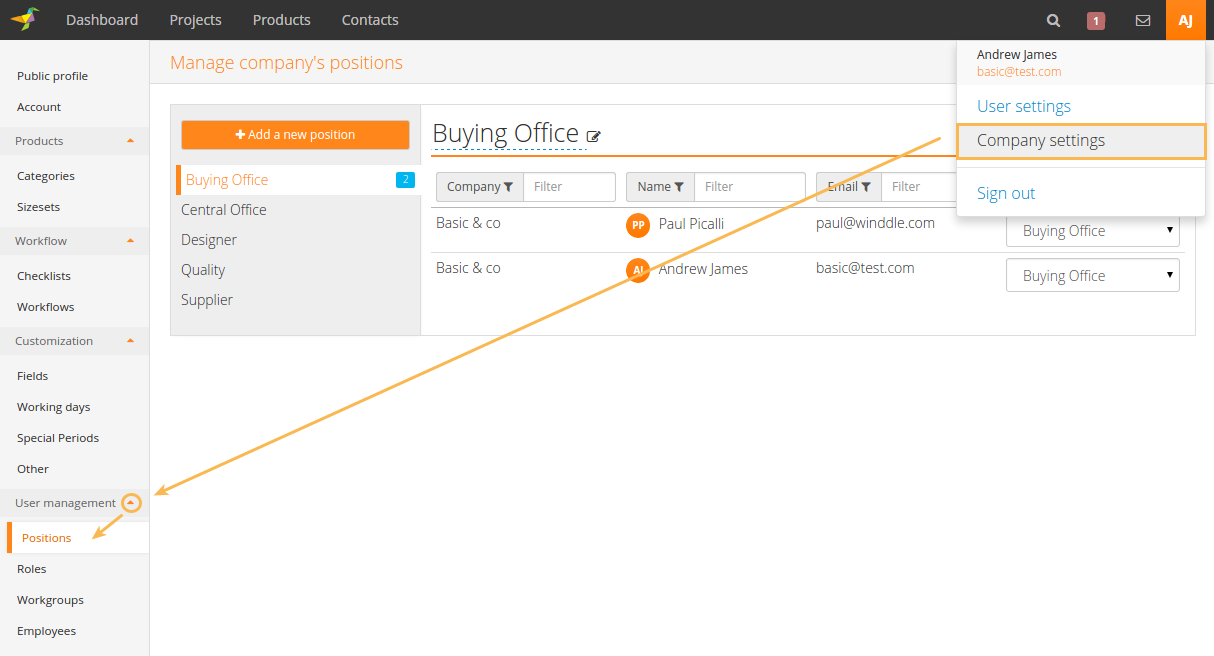The height and width of the screenshot is (656, 1214).
Task: Click the Sign out link
Action: [1006, 194]
